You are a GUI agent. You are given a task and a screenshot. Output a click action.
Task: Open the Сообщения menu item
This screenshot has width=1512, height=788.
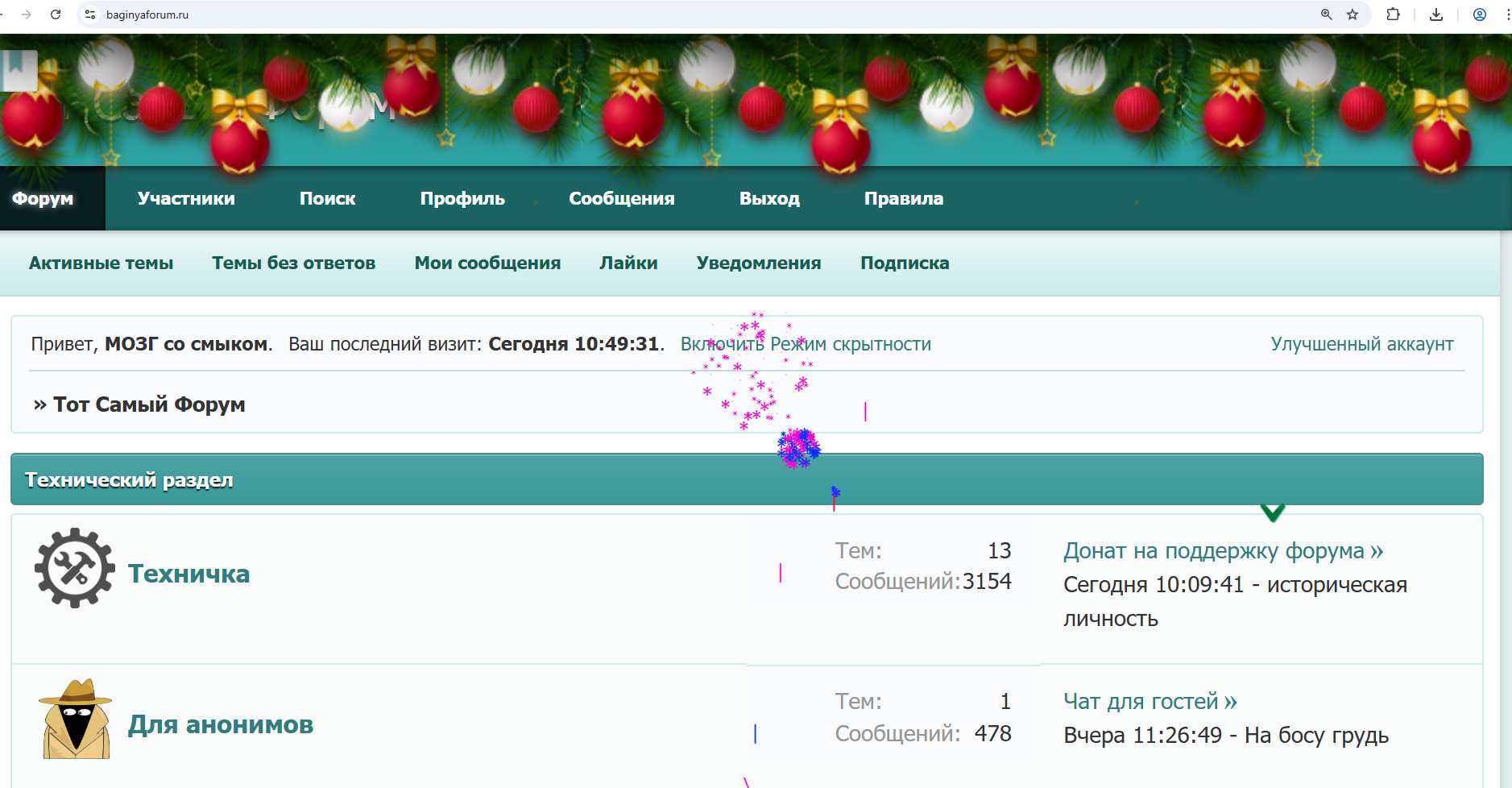point(621,199)
